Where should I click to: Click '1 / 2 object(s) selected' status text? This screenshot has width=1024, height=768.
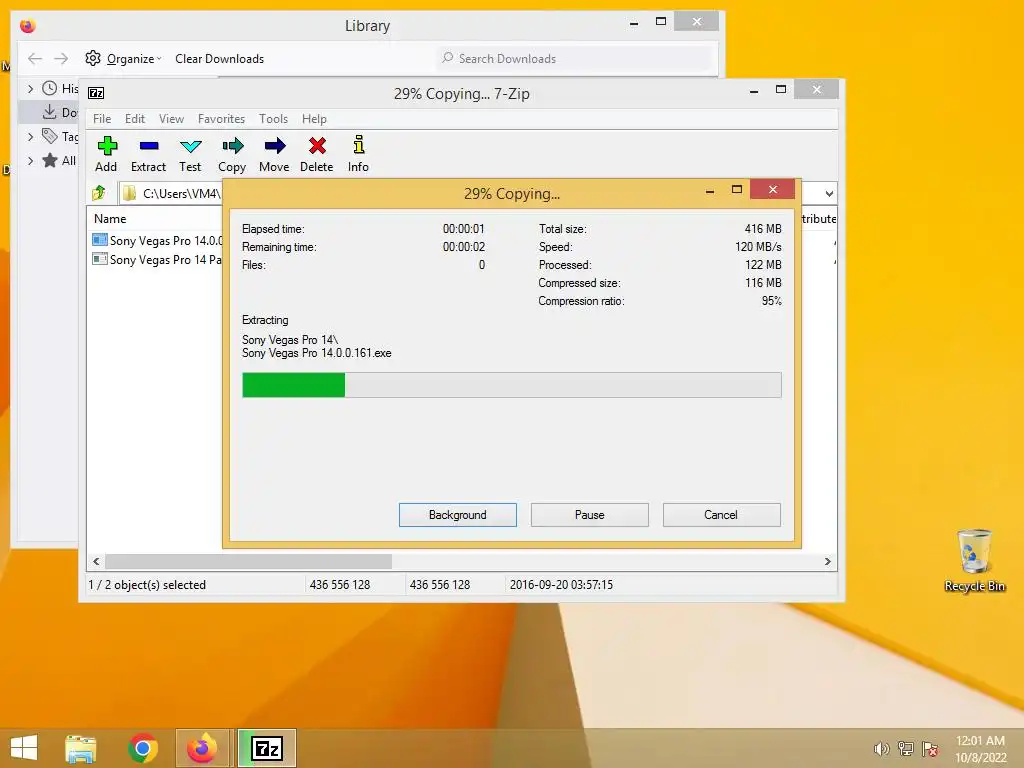(147, 584)
